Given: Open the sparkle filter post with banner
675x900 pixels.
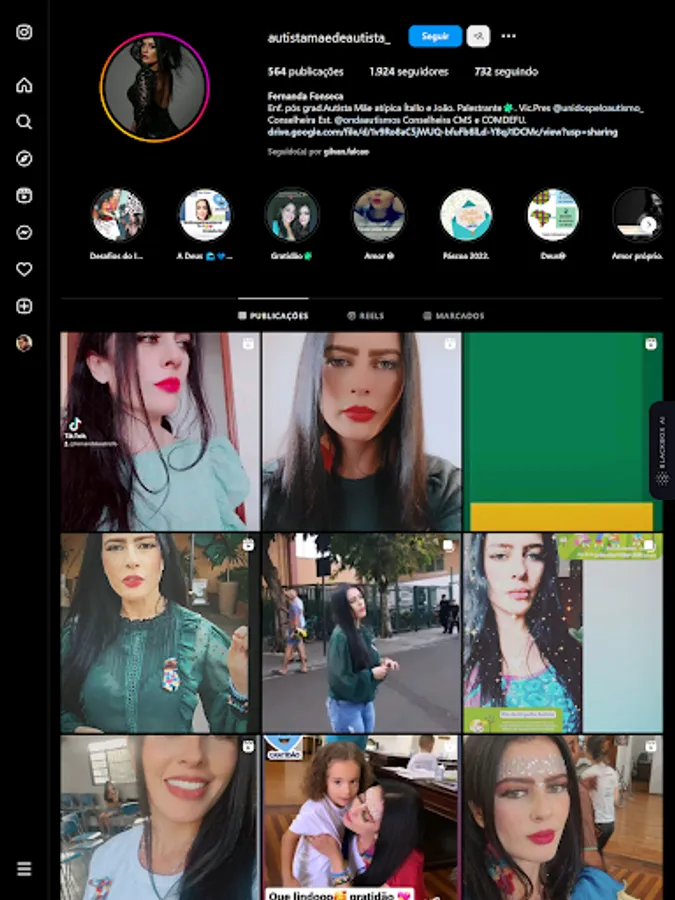Looking at the screenshot, I should pos(563,633).
